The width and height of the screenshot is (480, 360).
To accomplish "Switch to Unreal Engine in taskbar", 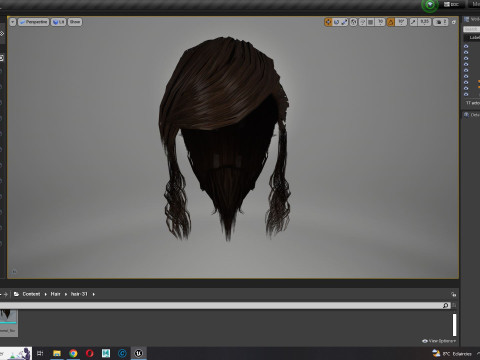I will coord(139,353).
